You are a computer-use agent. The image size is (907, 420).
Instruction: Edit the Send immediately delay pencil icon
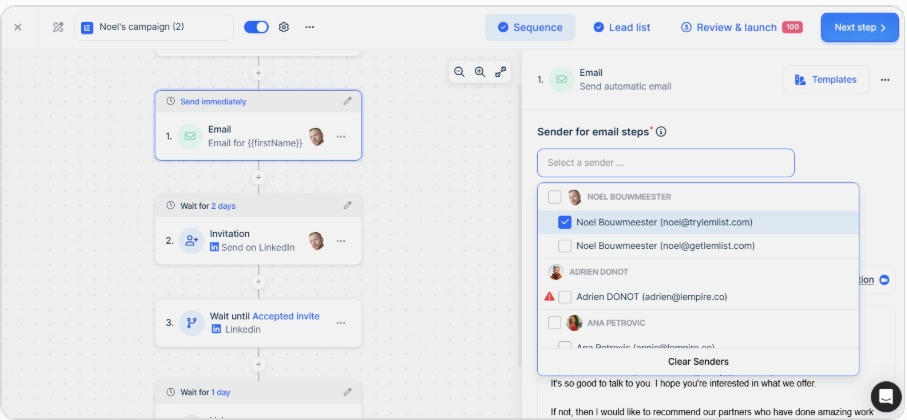(347, 101)
